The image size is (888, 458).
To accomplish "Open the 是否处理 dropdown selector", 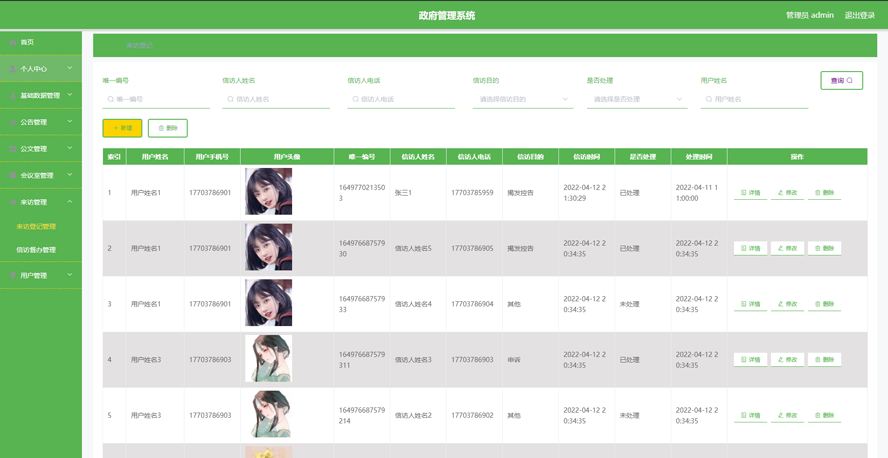I will (637, 99).
